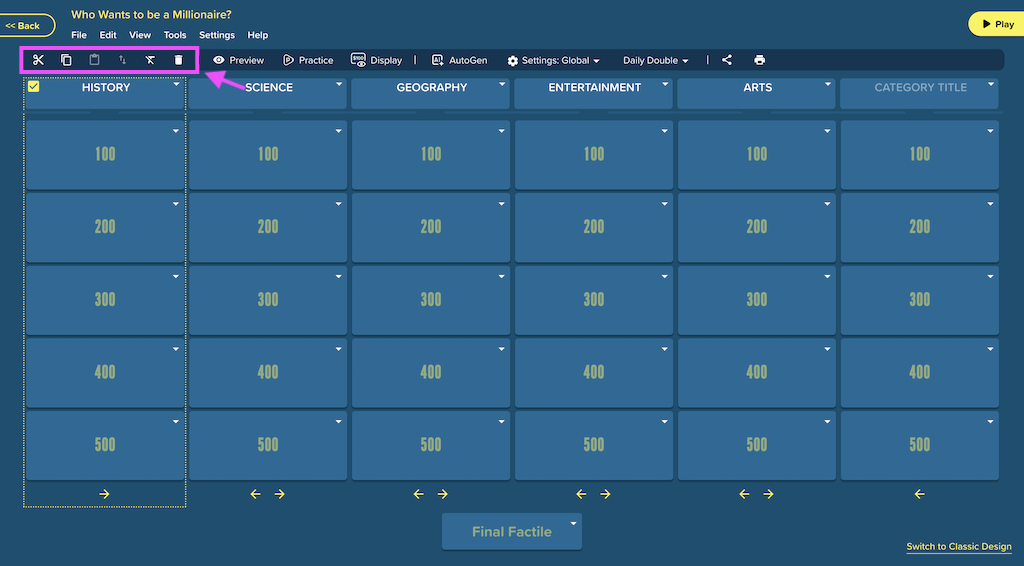
Task: Open the Daily Double dropdown
Action: point(655,60)
